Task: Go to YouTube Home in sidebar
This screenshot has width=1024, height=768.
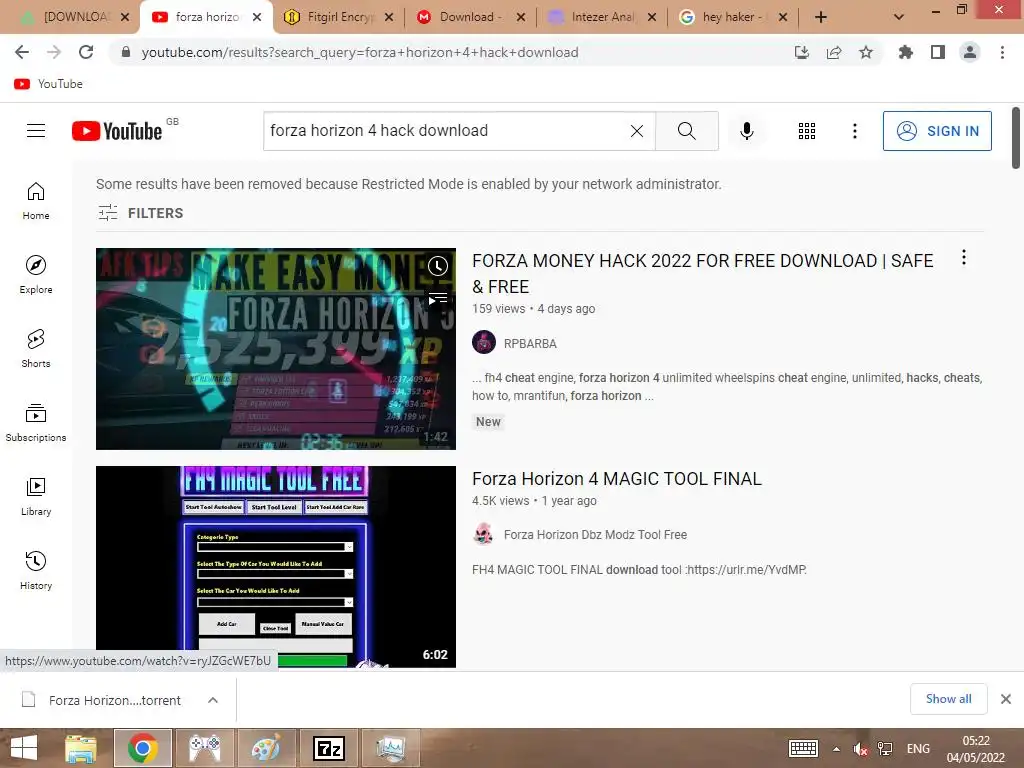Action: 36,200
